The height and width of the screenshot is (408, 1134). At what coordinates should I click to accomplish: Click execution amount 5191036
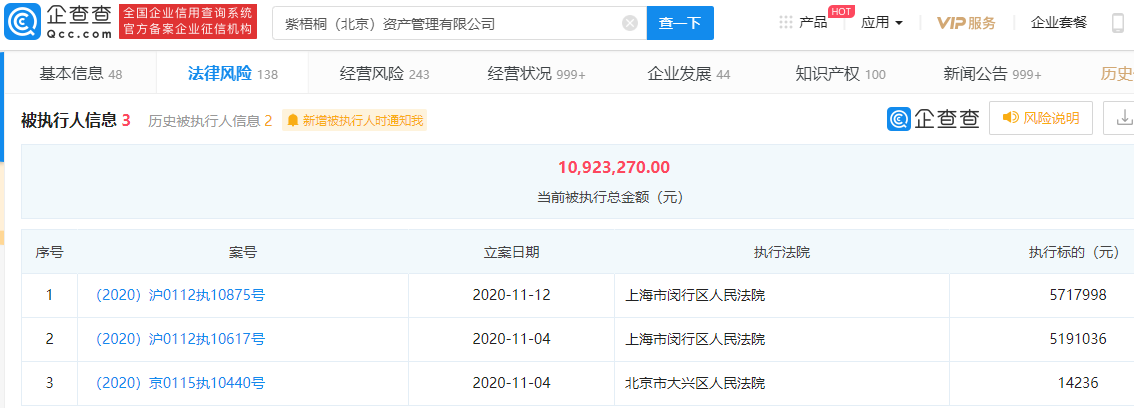point(1078,339)
